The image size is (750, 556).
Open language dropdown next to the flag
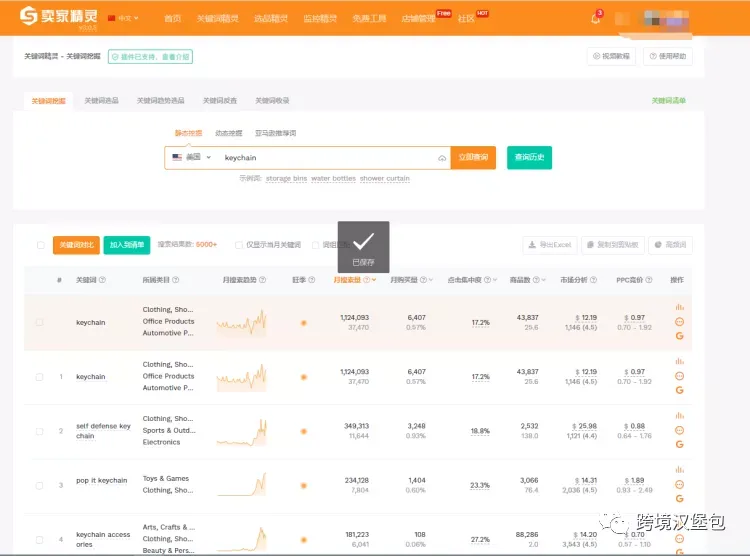click(123, 18)
